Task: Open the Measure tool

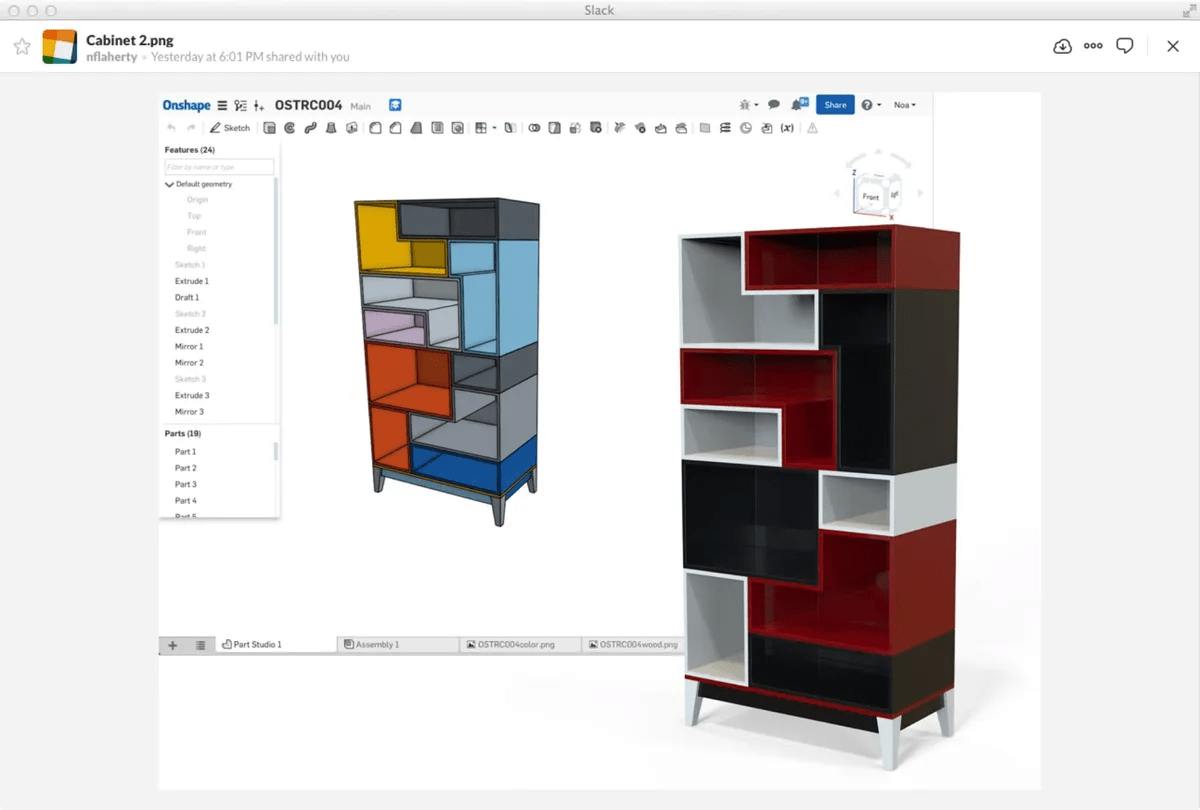Action: click(746, 128)
